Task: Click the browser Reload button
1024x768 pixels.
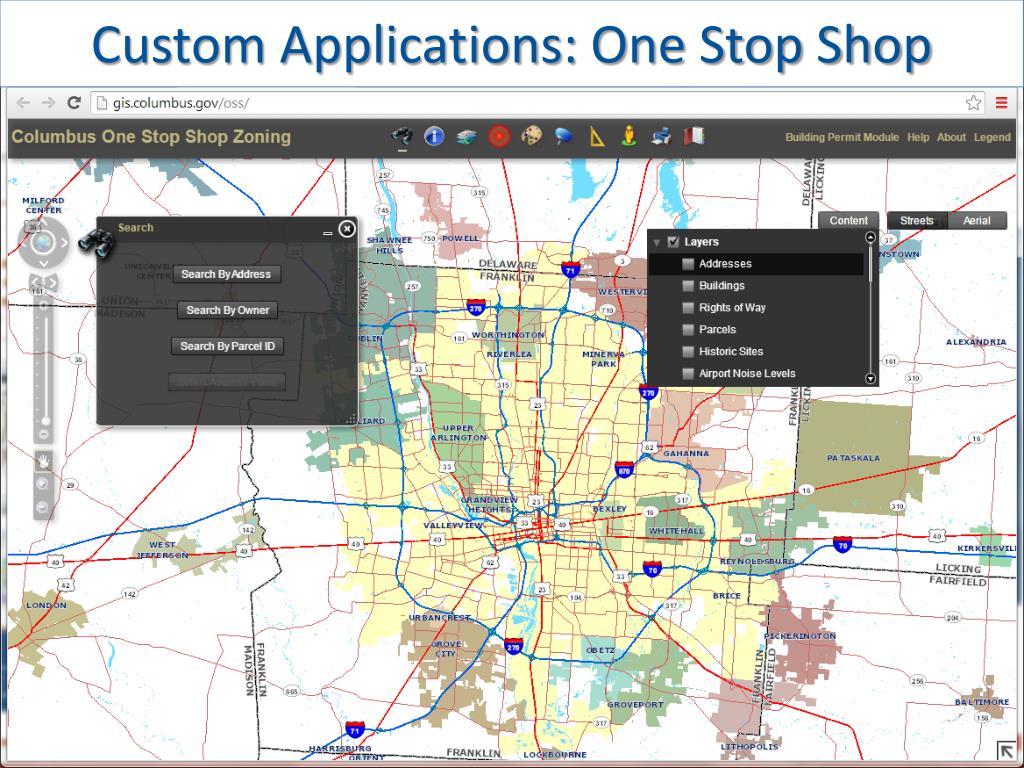Action: click(x=74, y=103)
